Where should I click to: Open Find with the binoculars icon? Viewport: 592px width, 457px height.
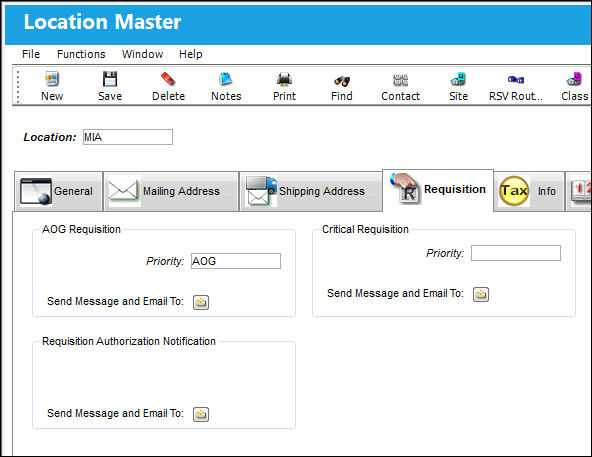tap(342, 86)
